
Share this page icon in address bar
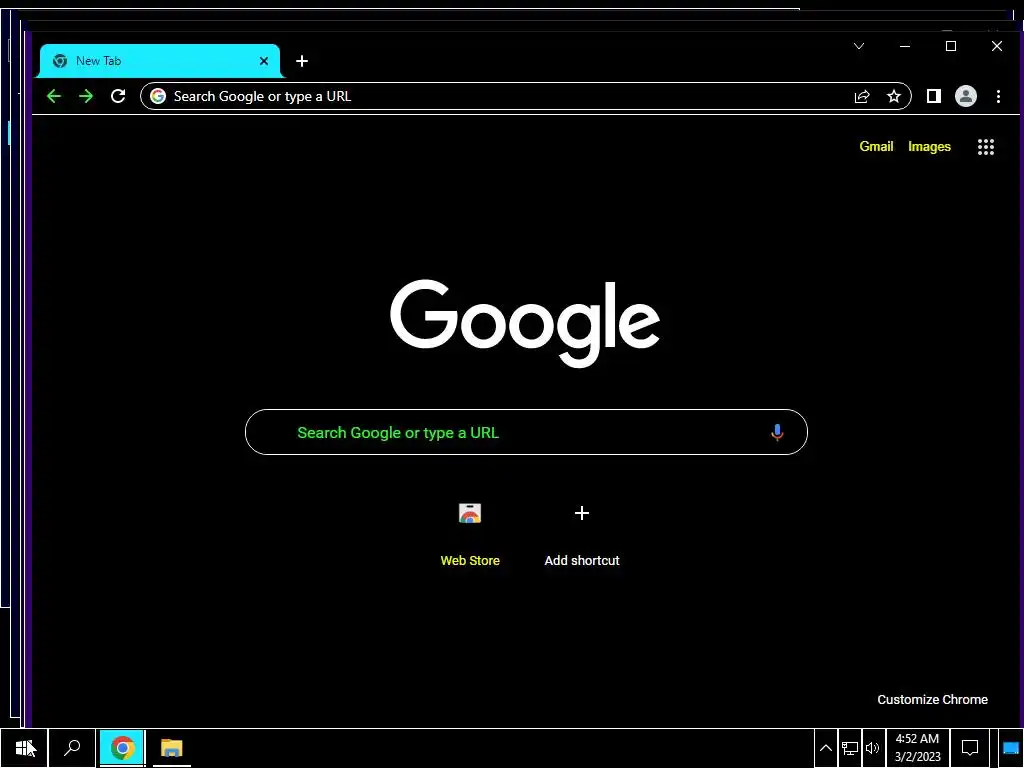click(862, 97)
